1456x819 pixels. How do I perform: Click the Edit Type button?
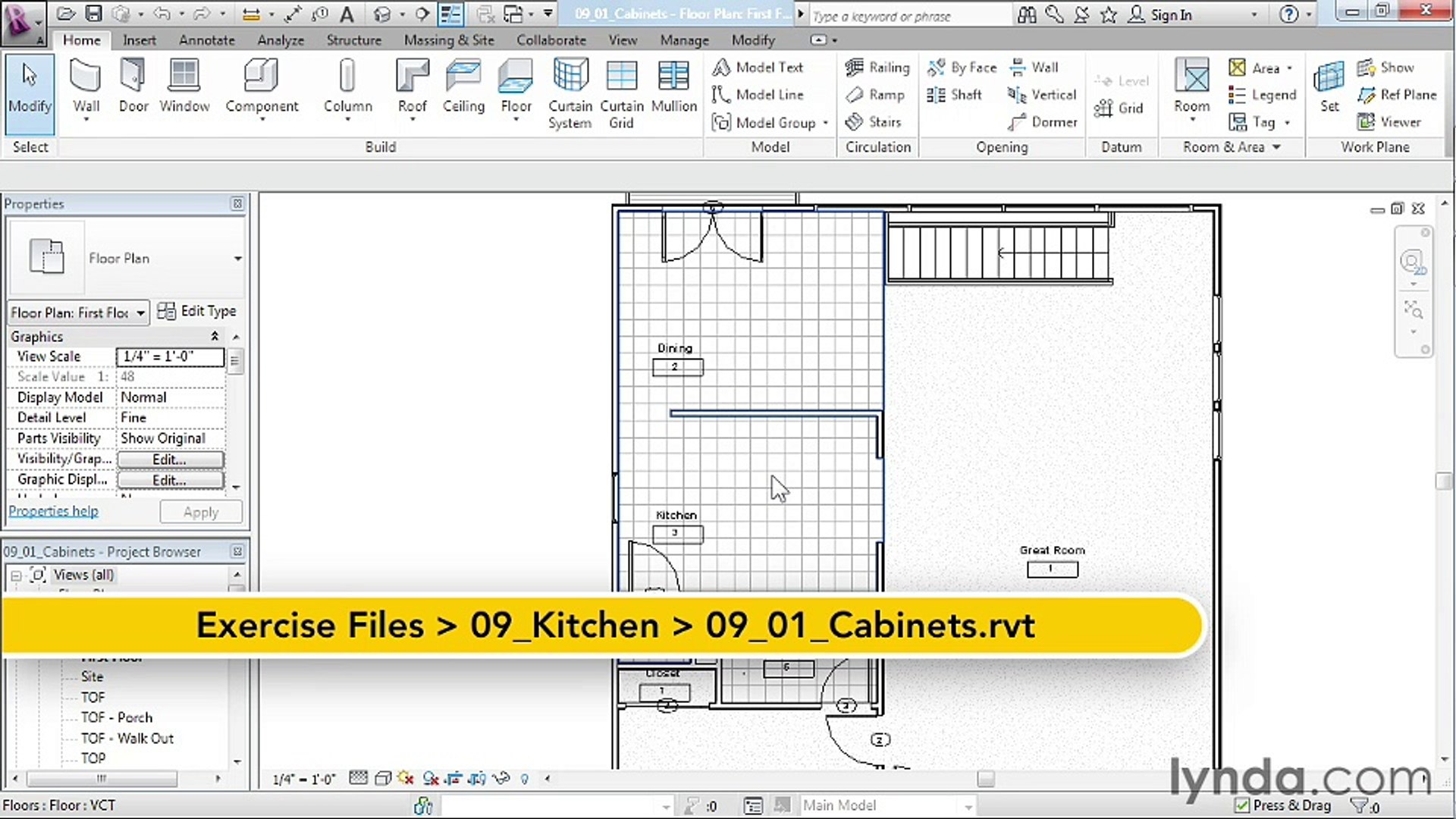coord(197,312)
